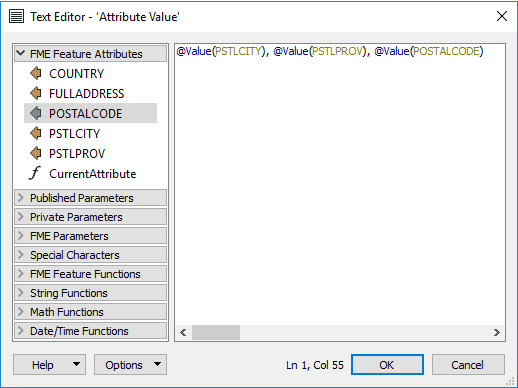Expand the String Functions section
Viewport: 518px width, 388px height.
point(90,293)
